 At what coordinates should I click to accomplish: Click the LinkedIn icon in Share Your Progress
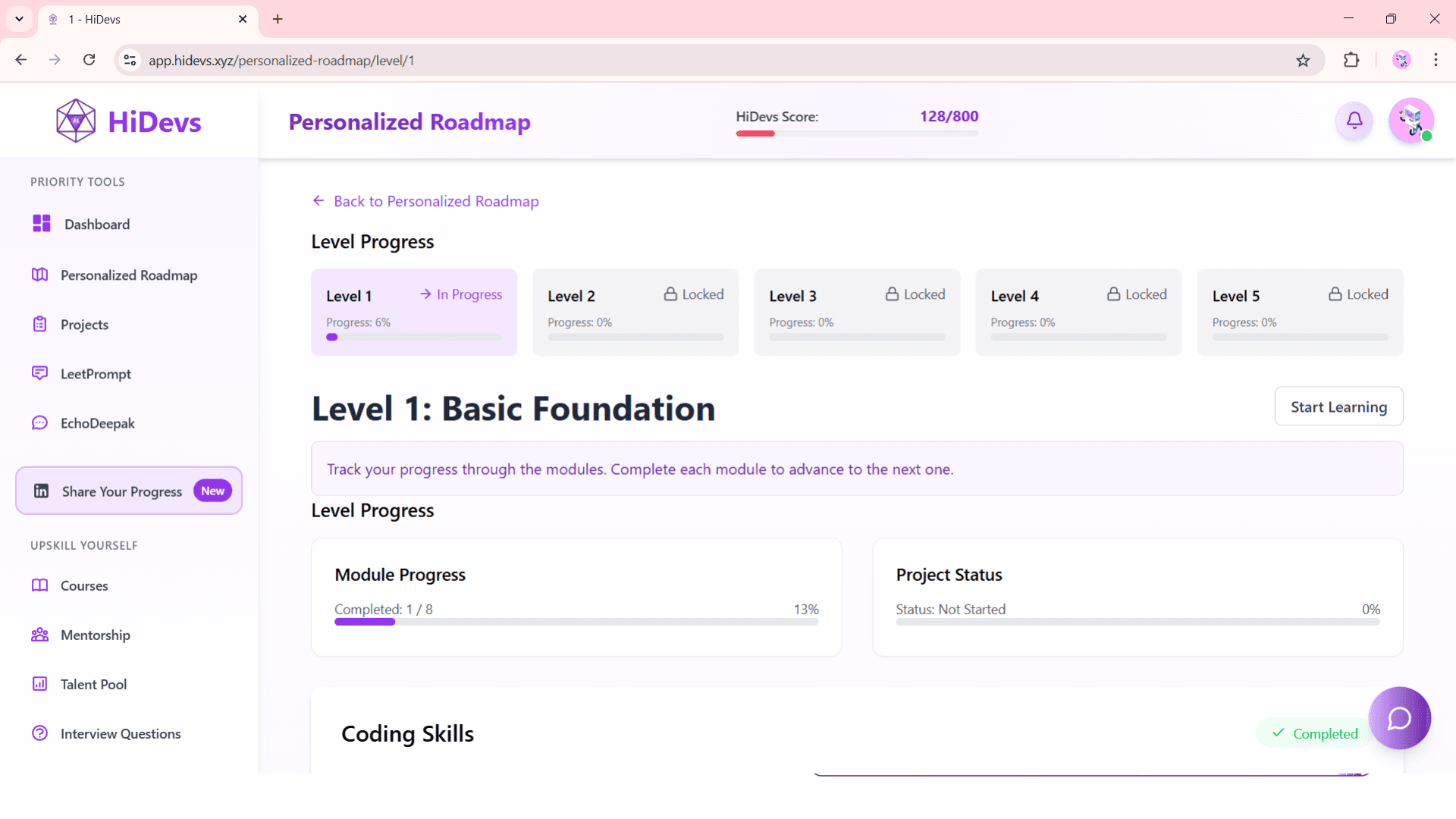click(x=42, y=491)
